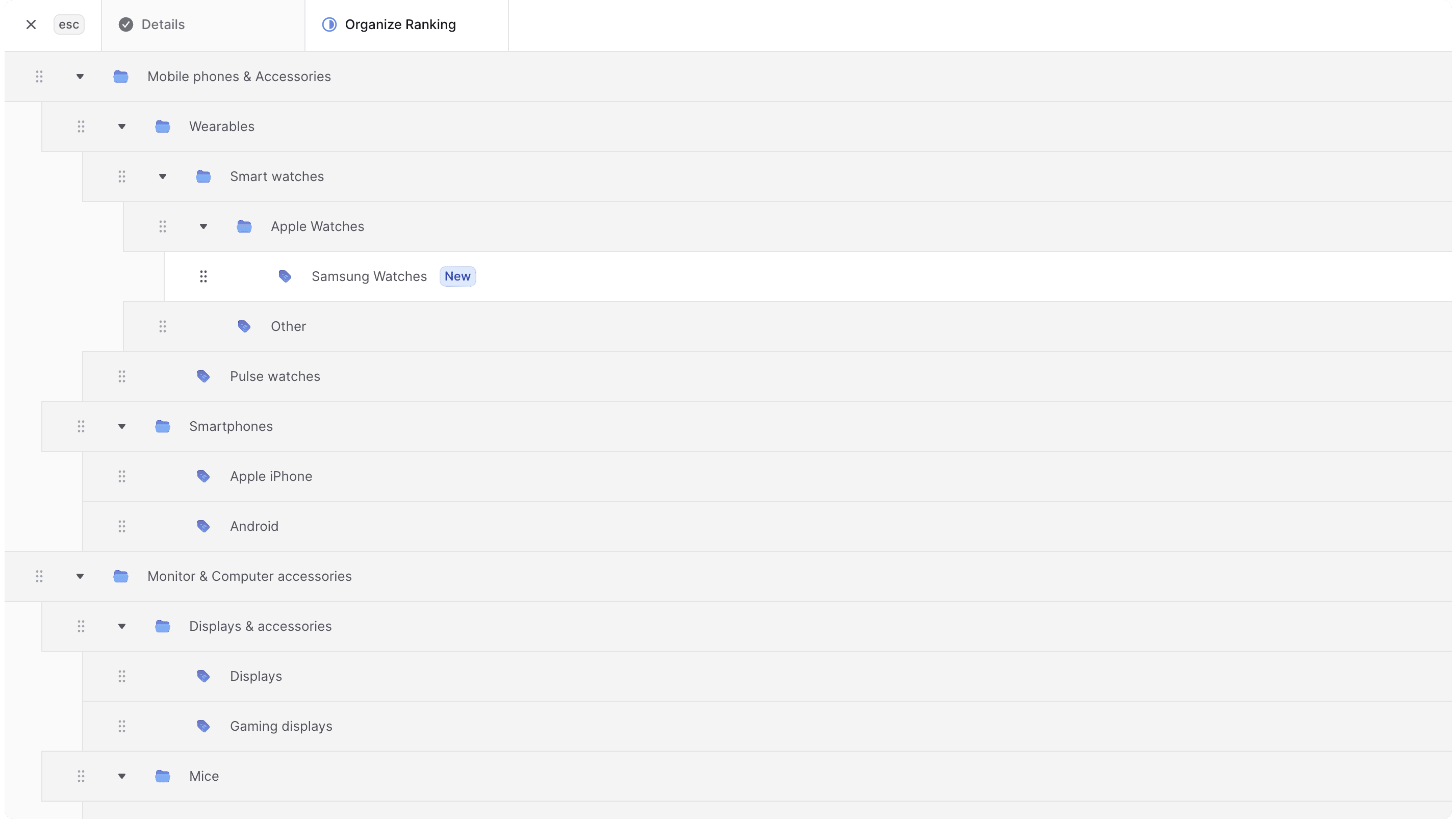Click the tag icon beside Apple iPhone
Image resolution: width=1456 pixels, height=819 pixels.
pyautogui.click(x=203, y=476)
